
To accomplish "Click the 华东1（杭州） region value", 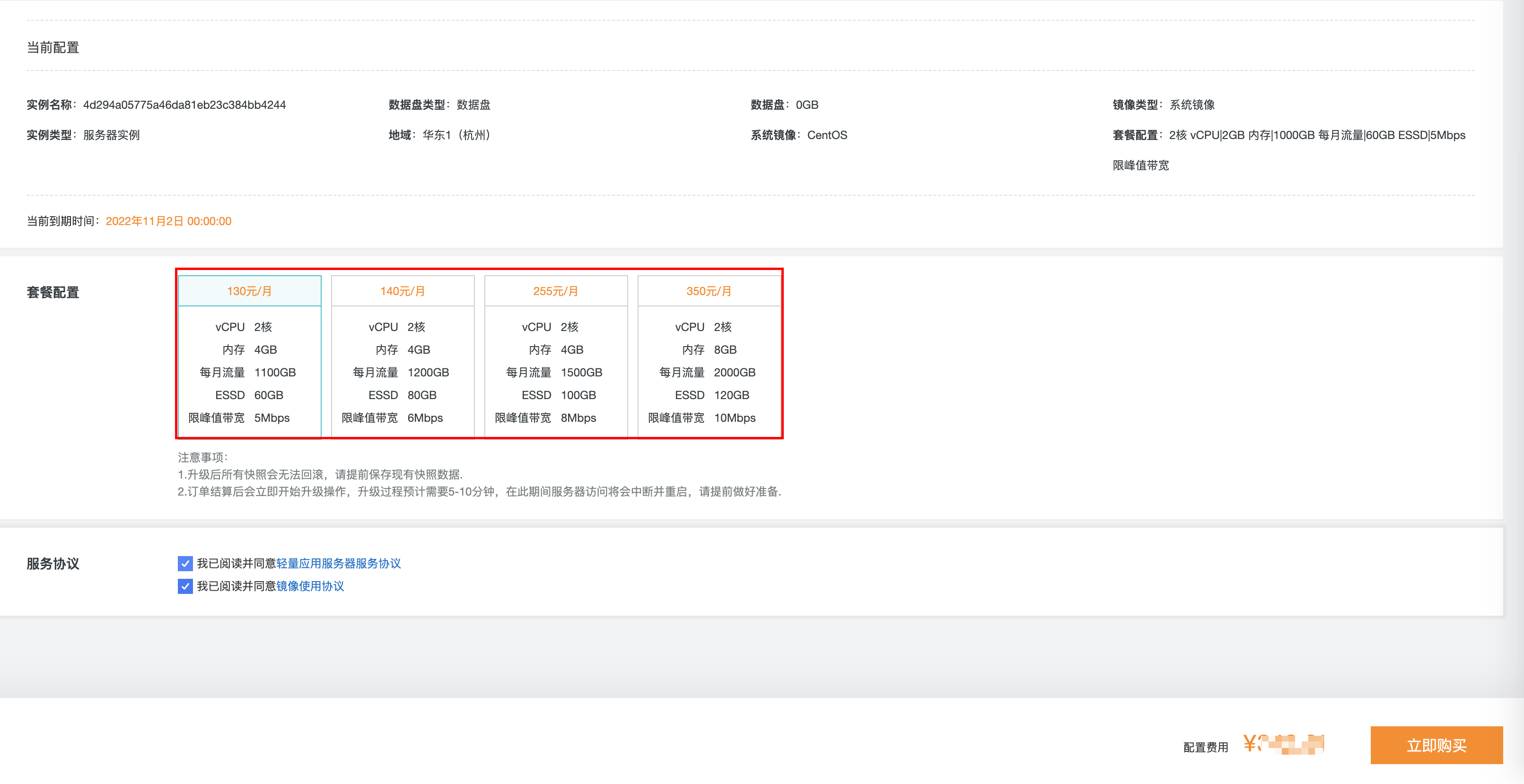I will click(x=458, y=135).
